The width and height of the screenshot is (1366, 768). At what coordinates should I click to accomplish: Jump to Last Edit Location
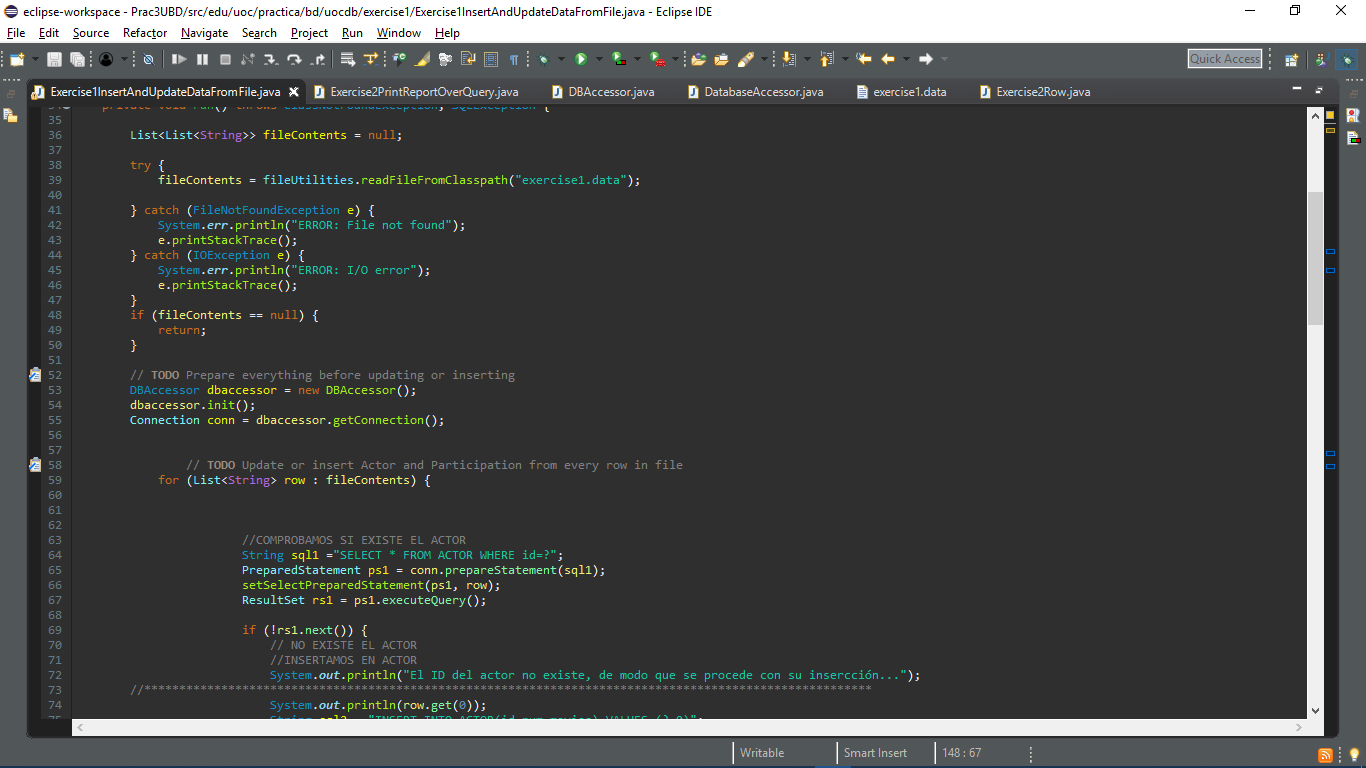click(864, 59)
